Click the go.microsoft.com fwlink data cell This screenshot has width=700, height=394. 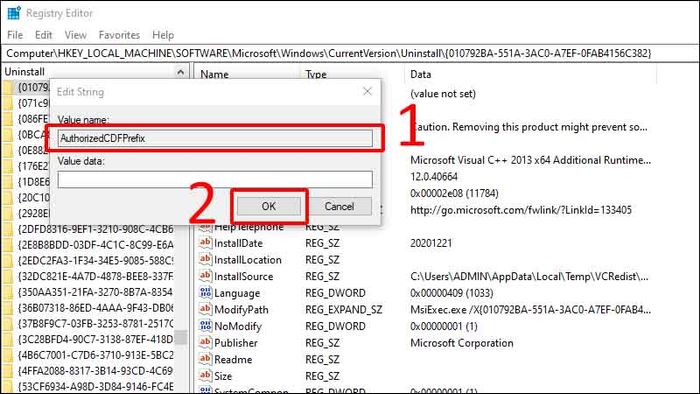[x=521, y=210]
